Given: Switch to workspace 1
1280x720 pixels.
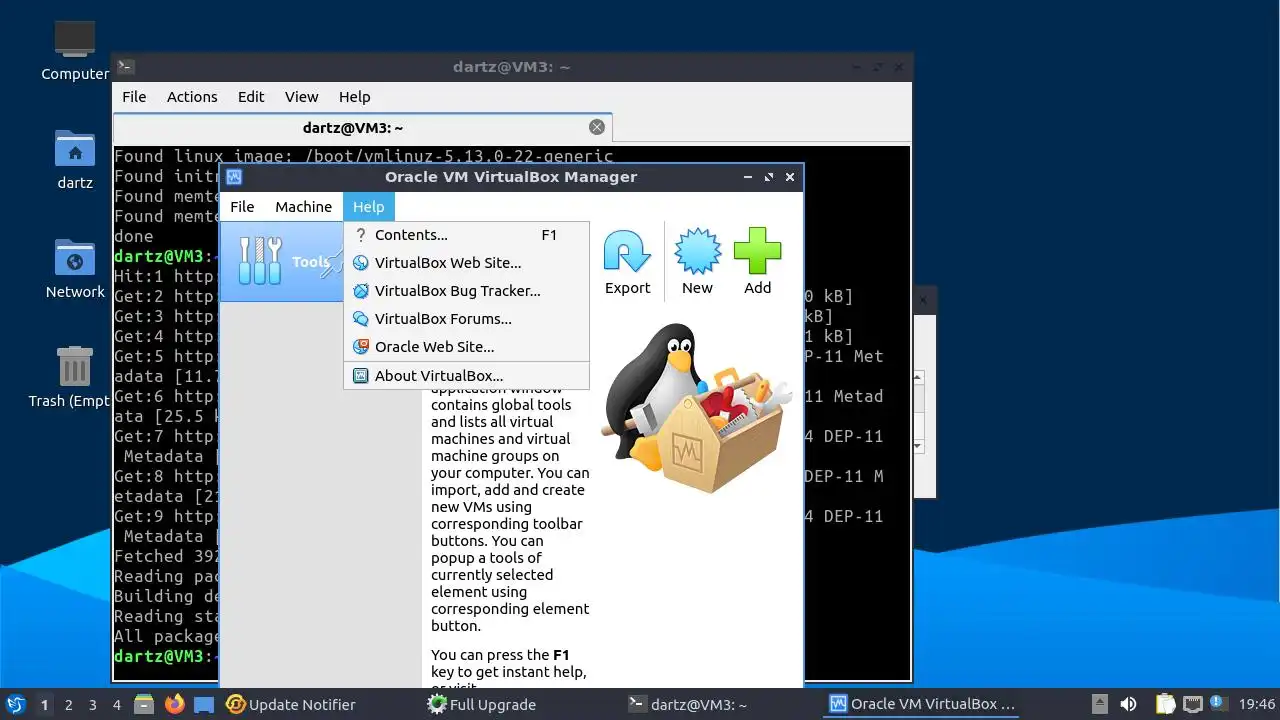Looking at the screenshot, I should click(44, 705).
